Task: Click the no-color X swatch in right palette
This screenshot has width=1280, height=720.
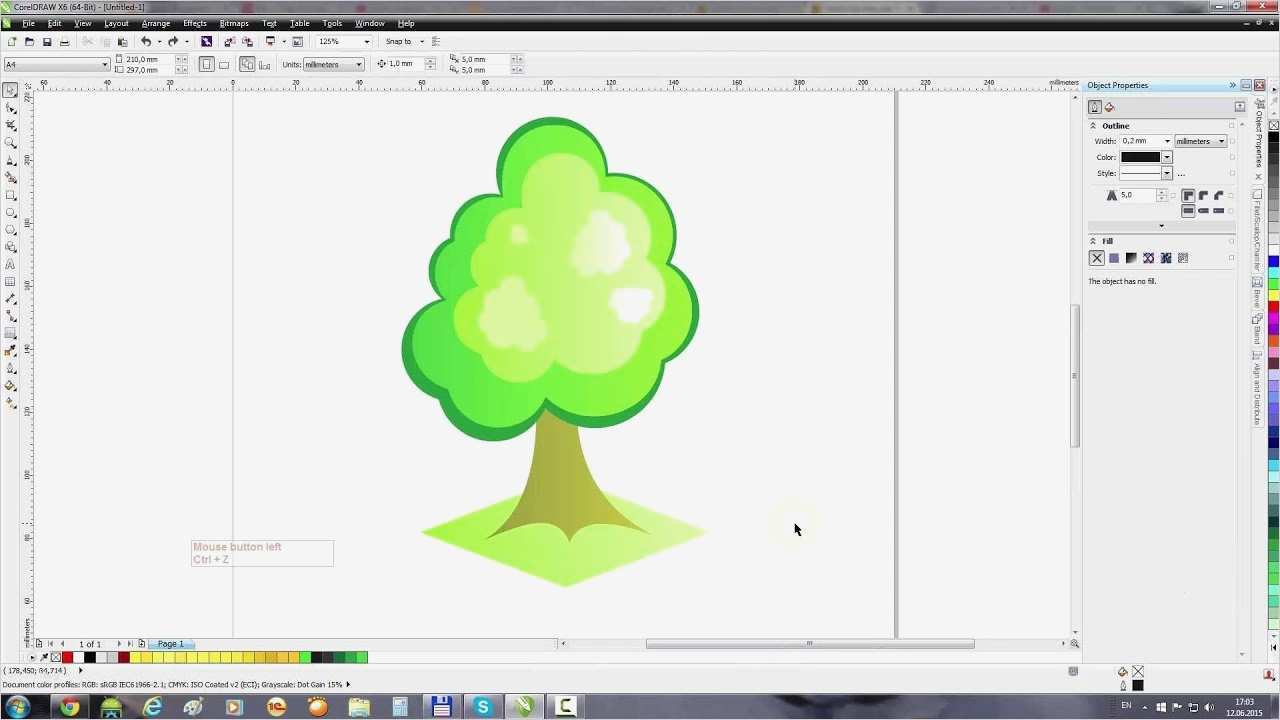Action: coord(1274,126)
